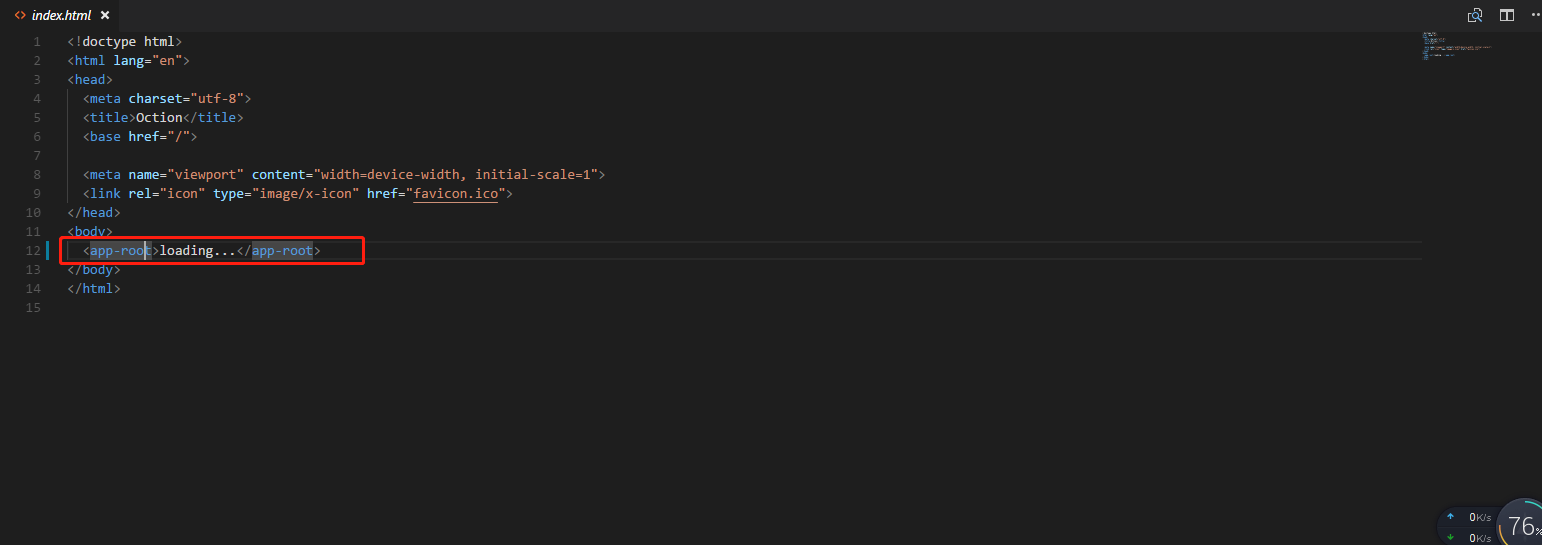Click the "Oction" title text

click(159, 118)
